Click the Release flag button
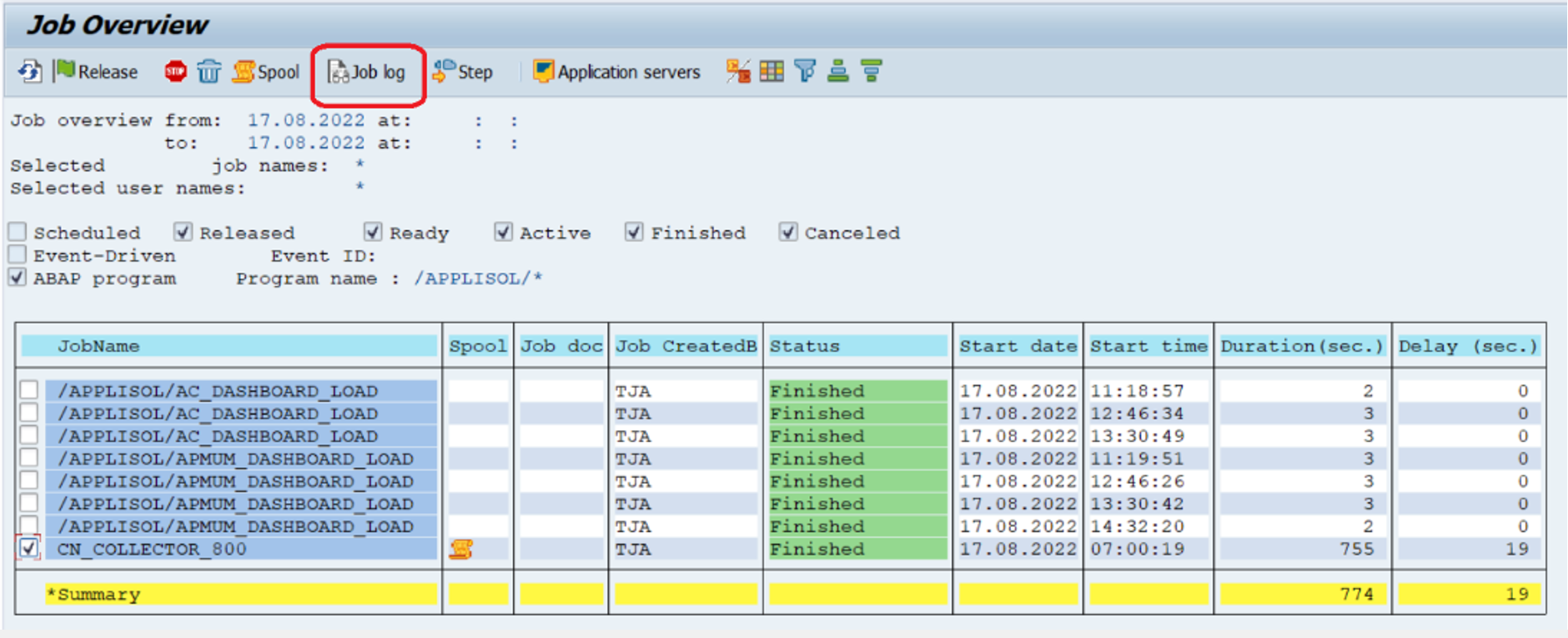Viewport: 1568px width, 638px height. 96,72
